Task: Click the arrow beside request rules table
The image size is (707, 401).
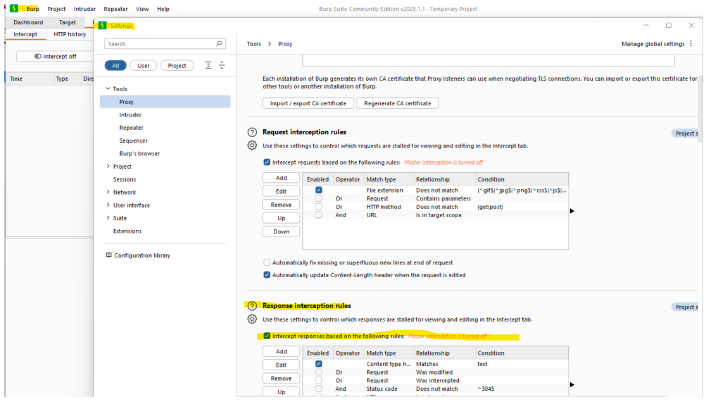Action: (572, 211)
